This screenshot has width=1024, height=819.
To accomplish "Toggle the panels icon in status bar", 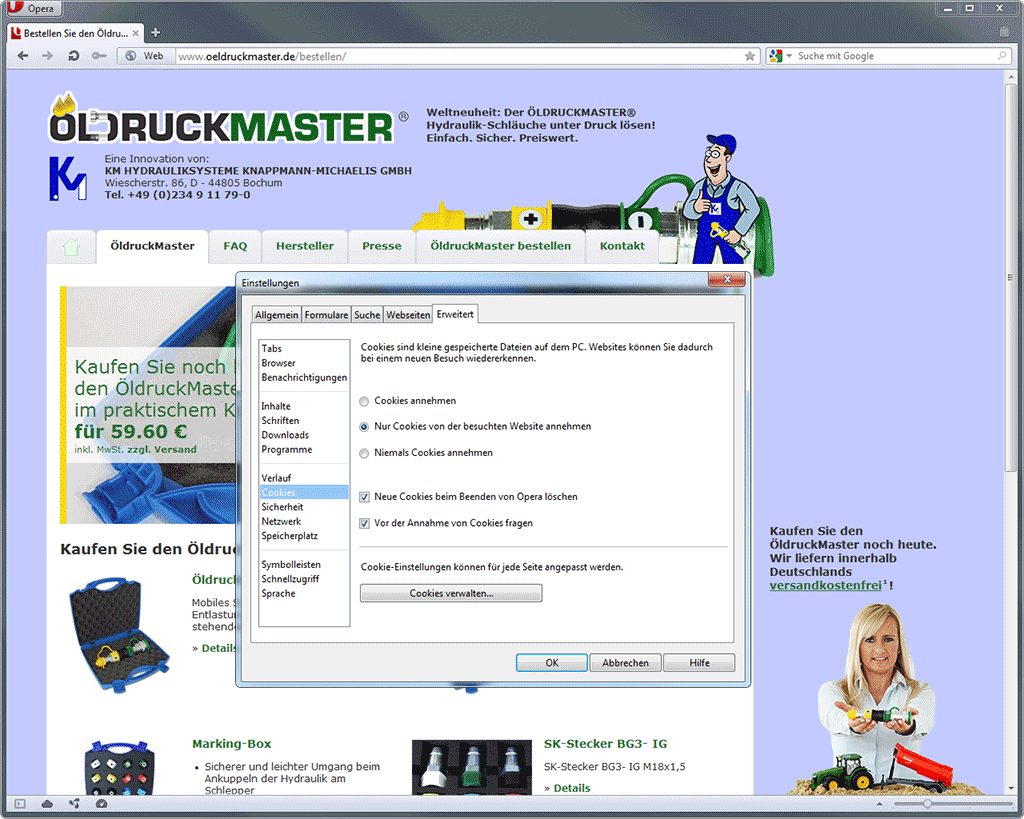I will [x=20, y=804].
